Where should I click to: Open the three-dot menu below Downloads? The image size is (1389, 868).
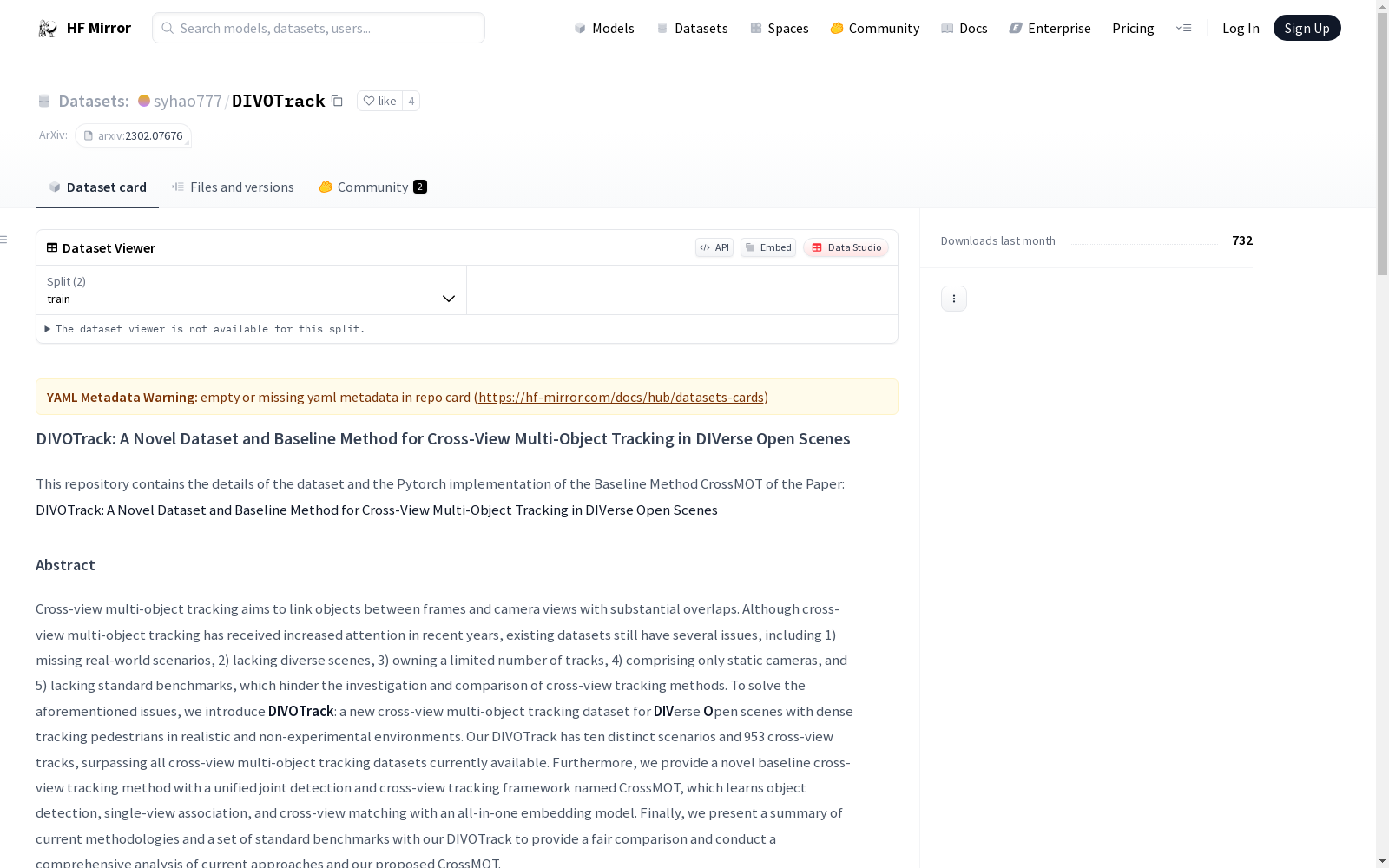pos(954,299)
